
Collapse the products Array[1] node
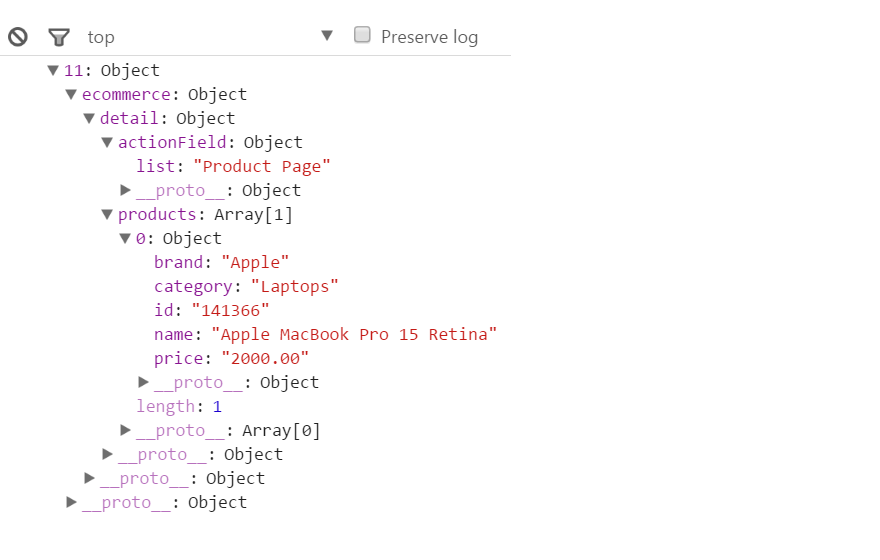point(107,214)
